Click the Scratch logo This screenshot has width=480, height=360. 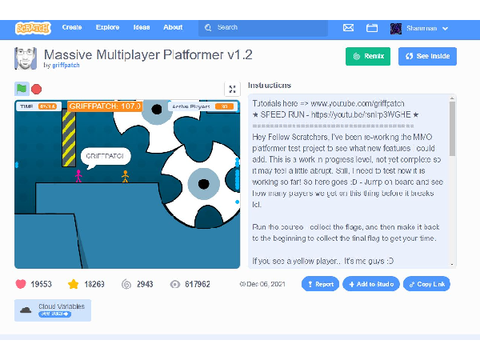pos(33,28)
